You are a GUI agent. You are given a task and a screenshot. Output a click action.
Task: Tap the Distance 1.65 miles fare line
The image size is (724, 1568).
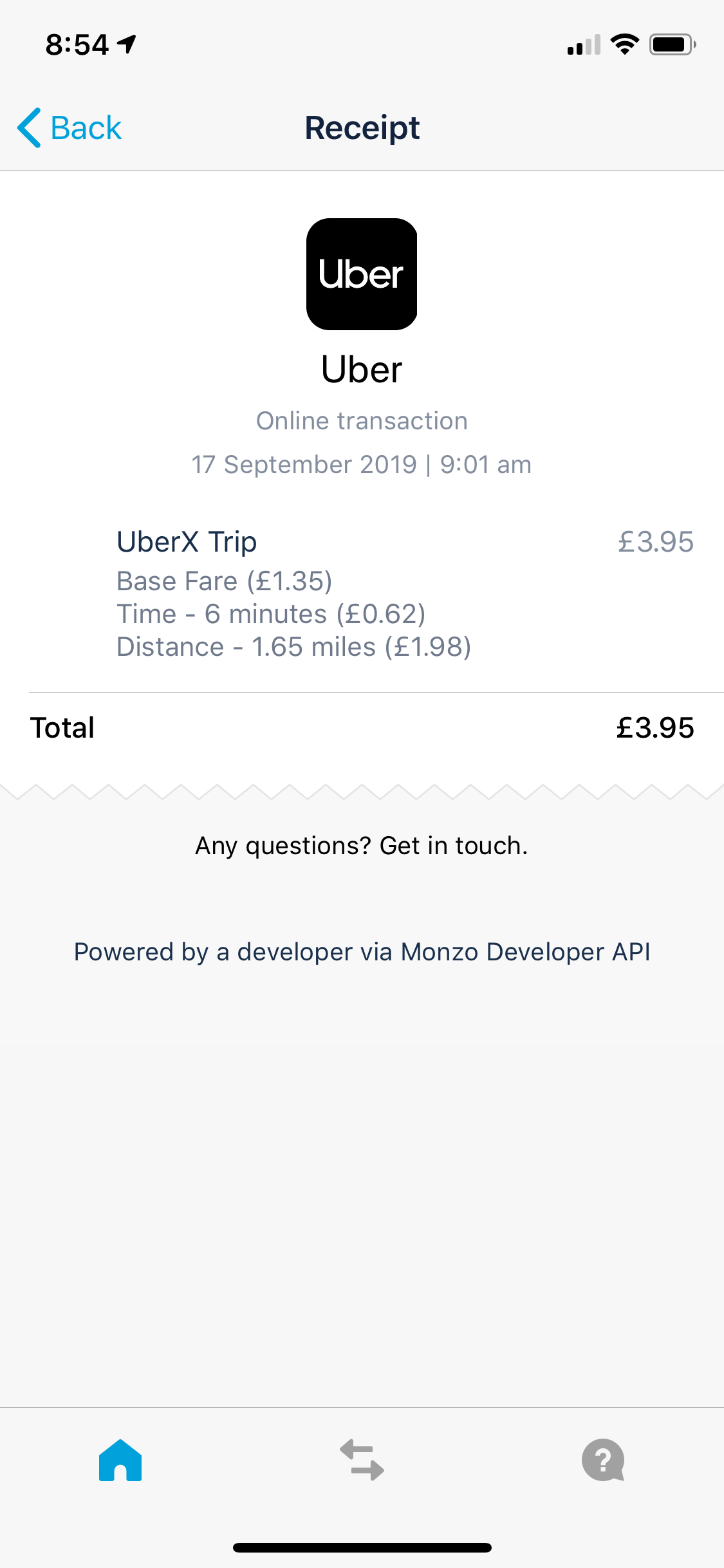point(293,647)
